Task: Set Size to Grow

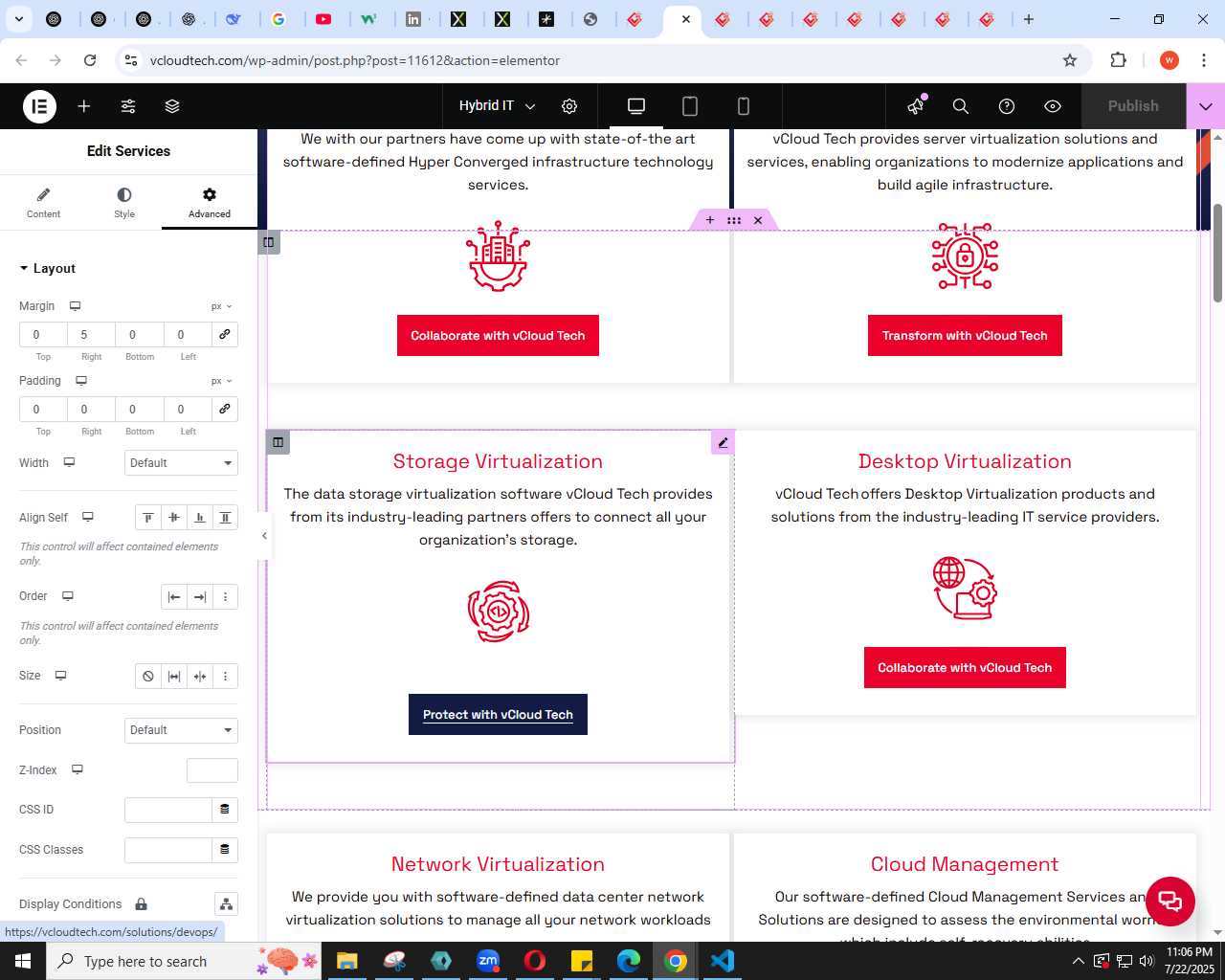Action: click(x=174, y=677)
